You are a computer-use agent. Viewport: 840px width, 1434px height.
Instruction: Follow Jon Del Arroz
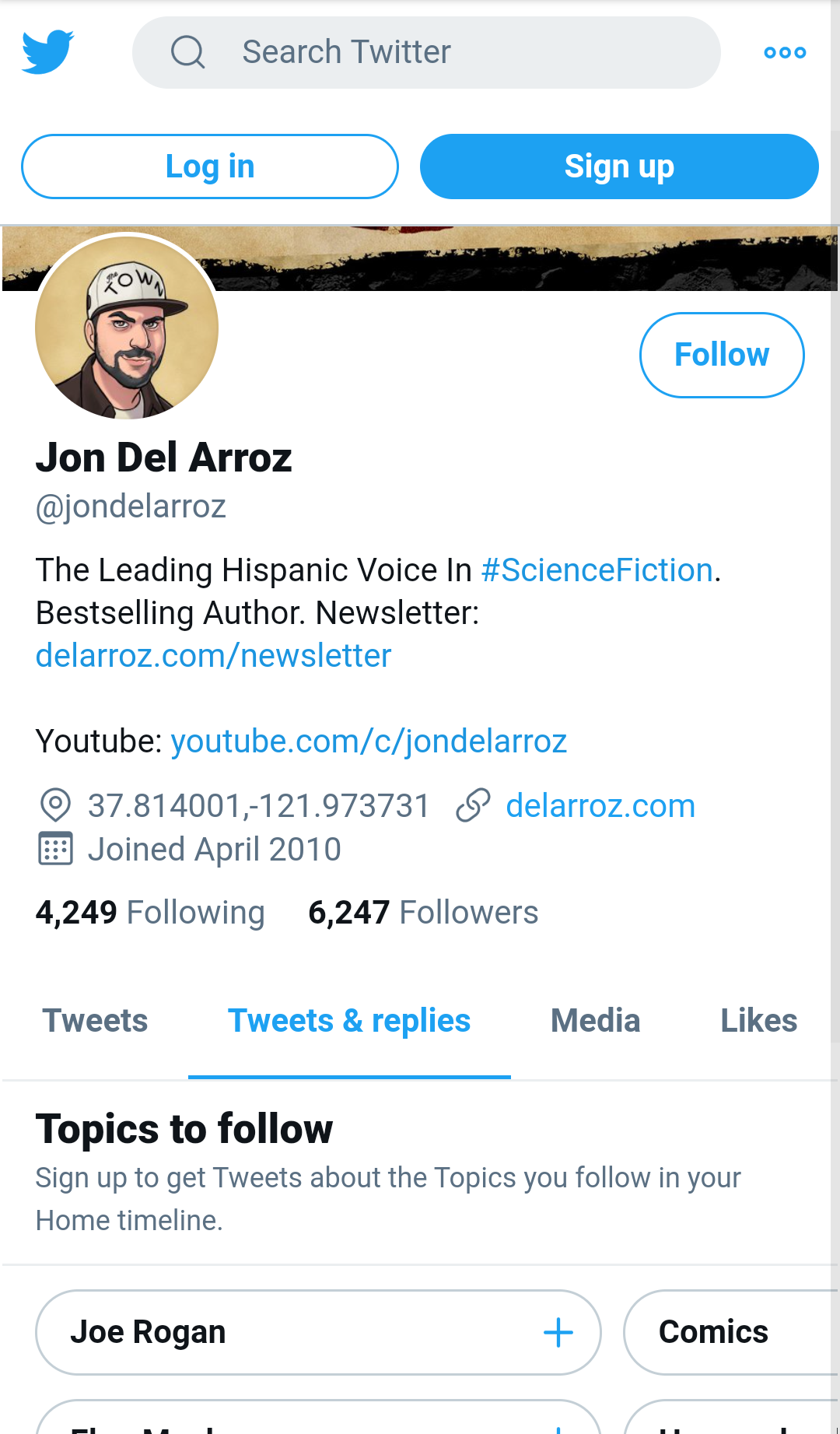pos(722,355)
